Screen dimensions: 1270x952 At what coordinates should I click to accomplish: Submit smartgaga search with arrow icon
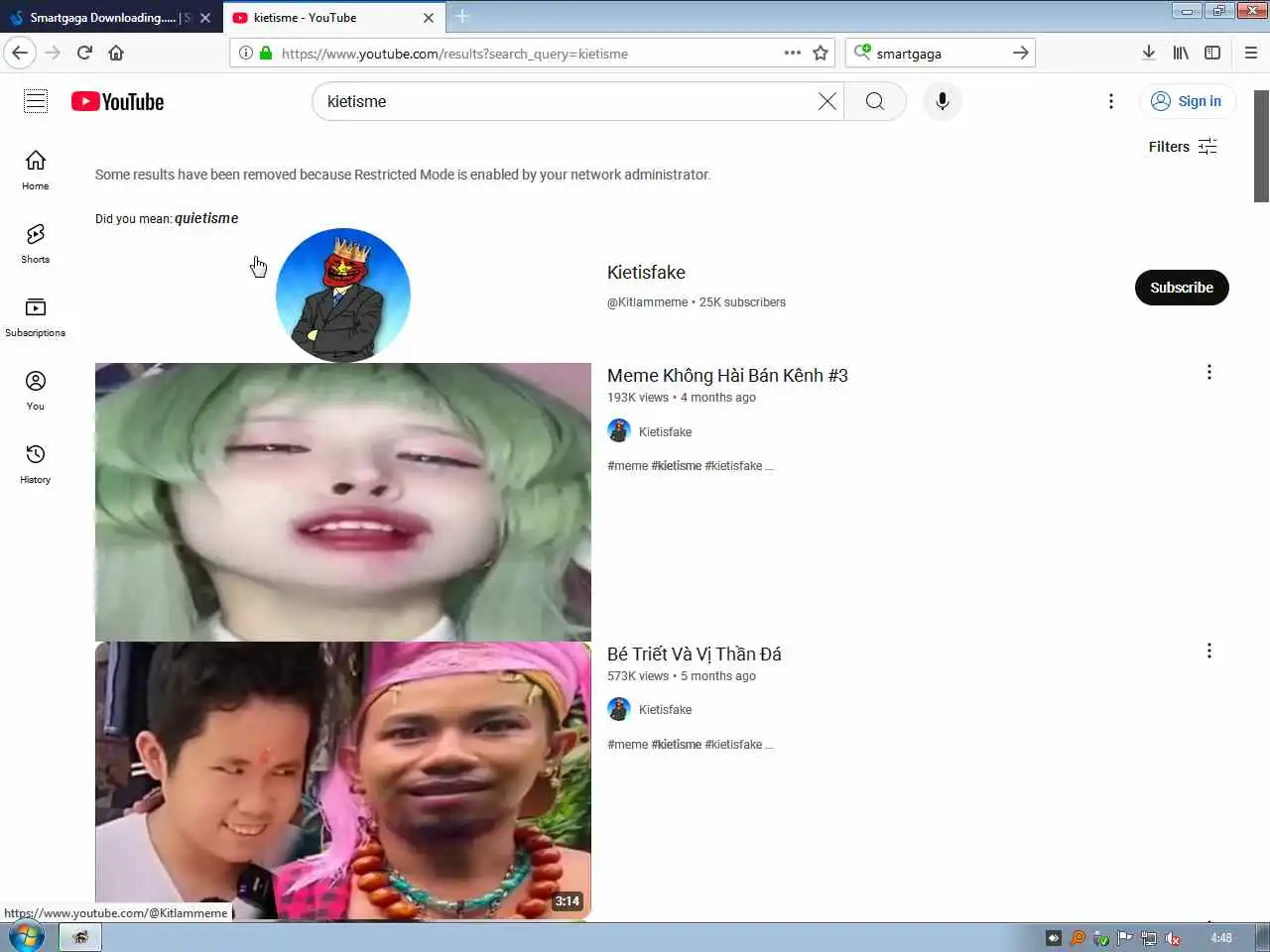pos(1020,53)
